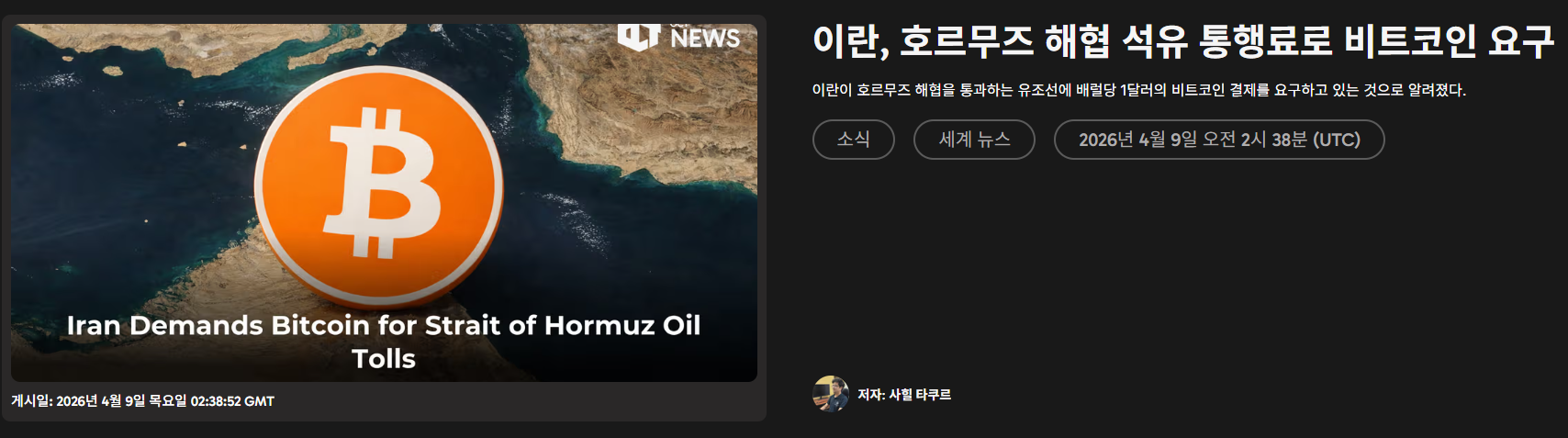
Task: Select the 소식 category tag
Action: pos(854,140)
